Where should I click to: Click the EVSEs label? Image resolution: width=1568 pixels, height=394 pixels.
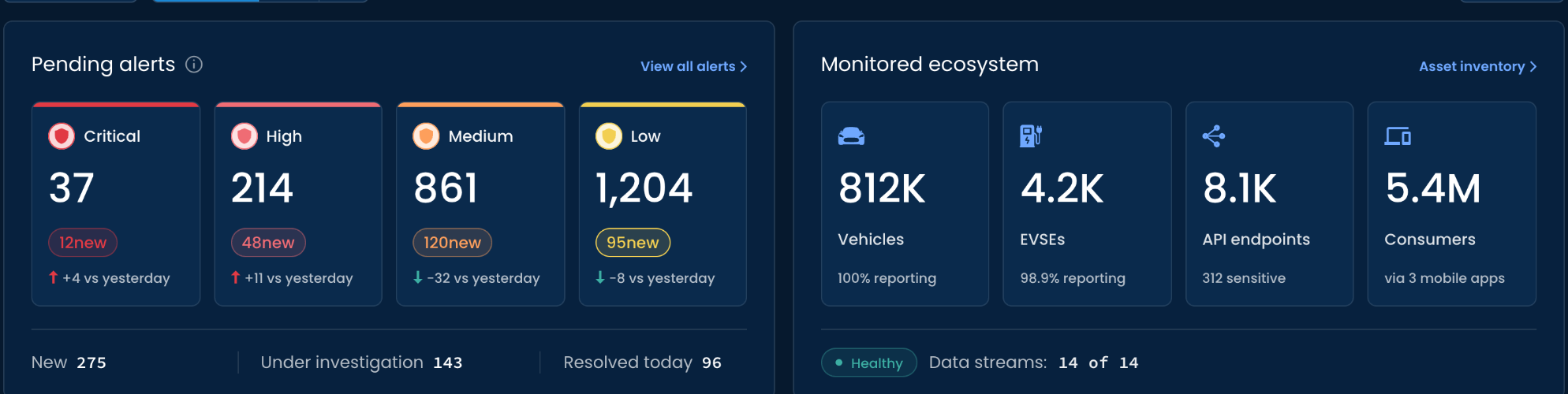pos(1042,240)
